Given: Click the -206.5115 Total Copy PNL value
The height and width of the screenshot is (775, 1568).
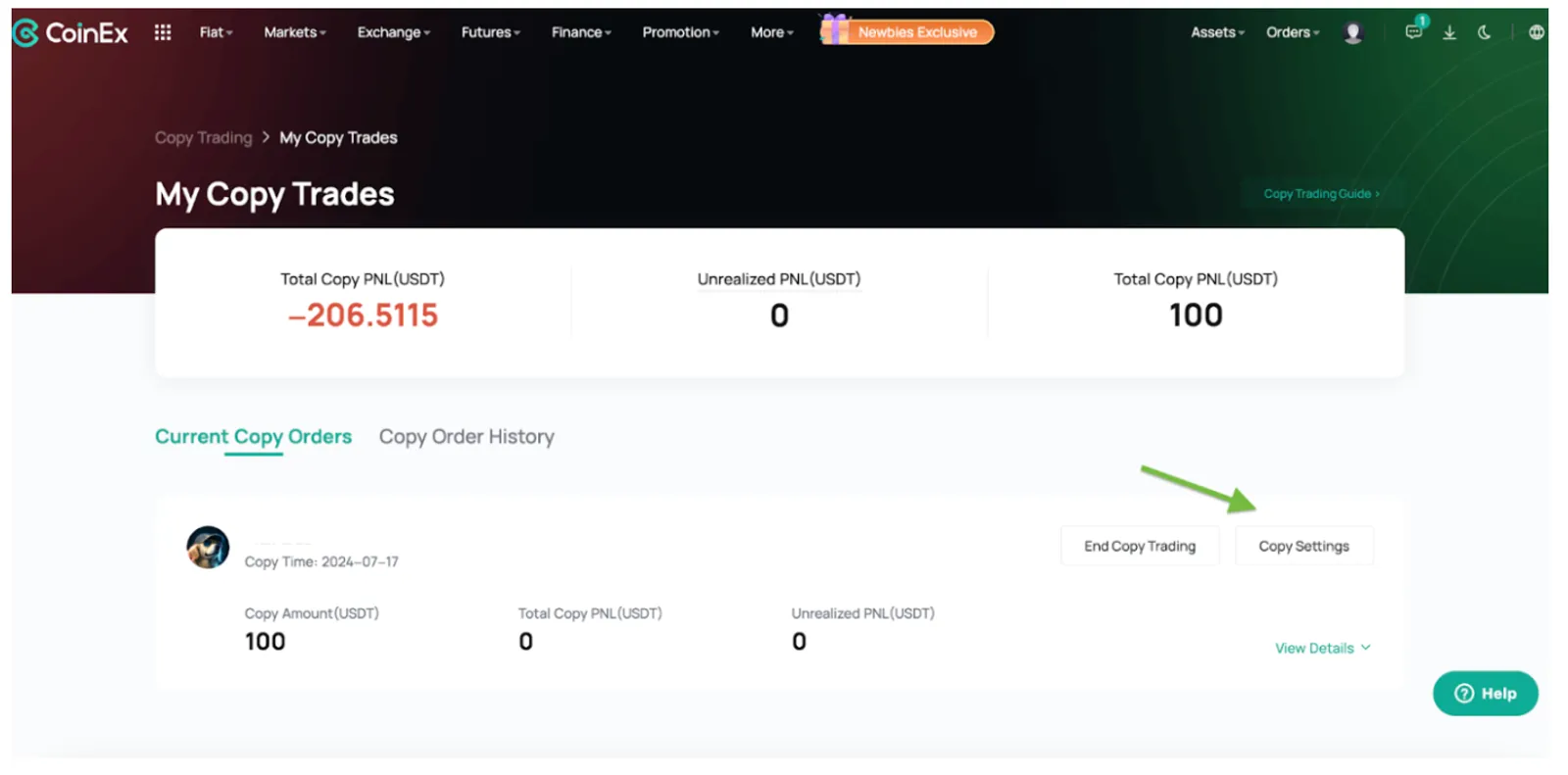Looking at the screenshot, I should pyautogui.click(x=363, y=315).
